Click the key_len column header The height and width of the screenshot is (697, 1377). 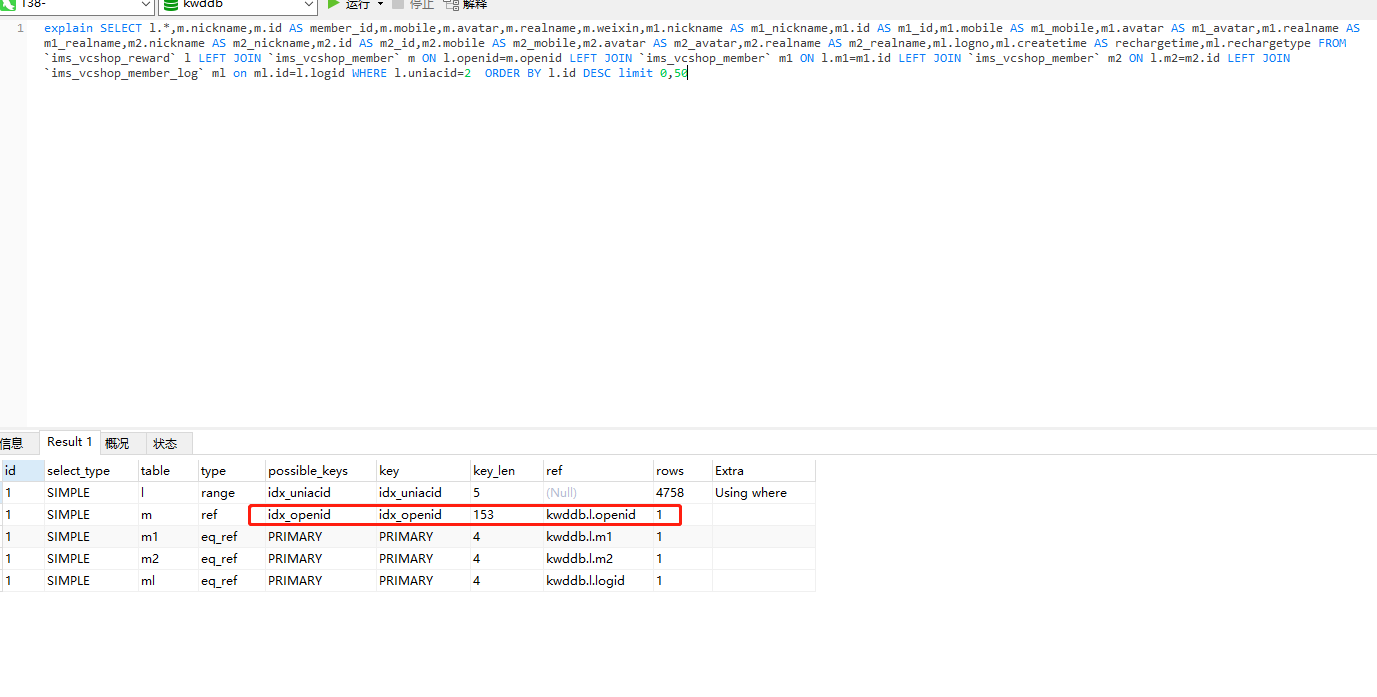506,470
